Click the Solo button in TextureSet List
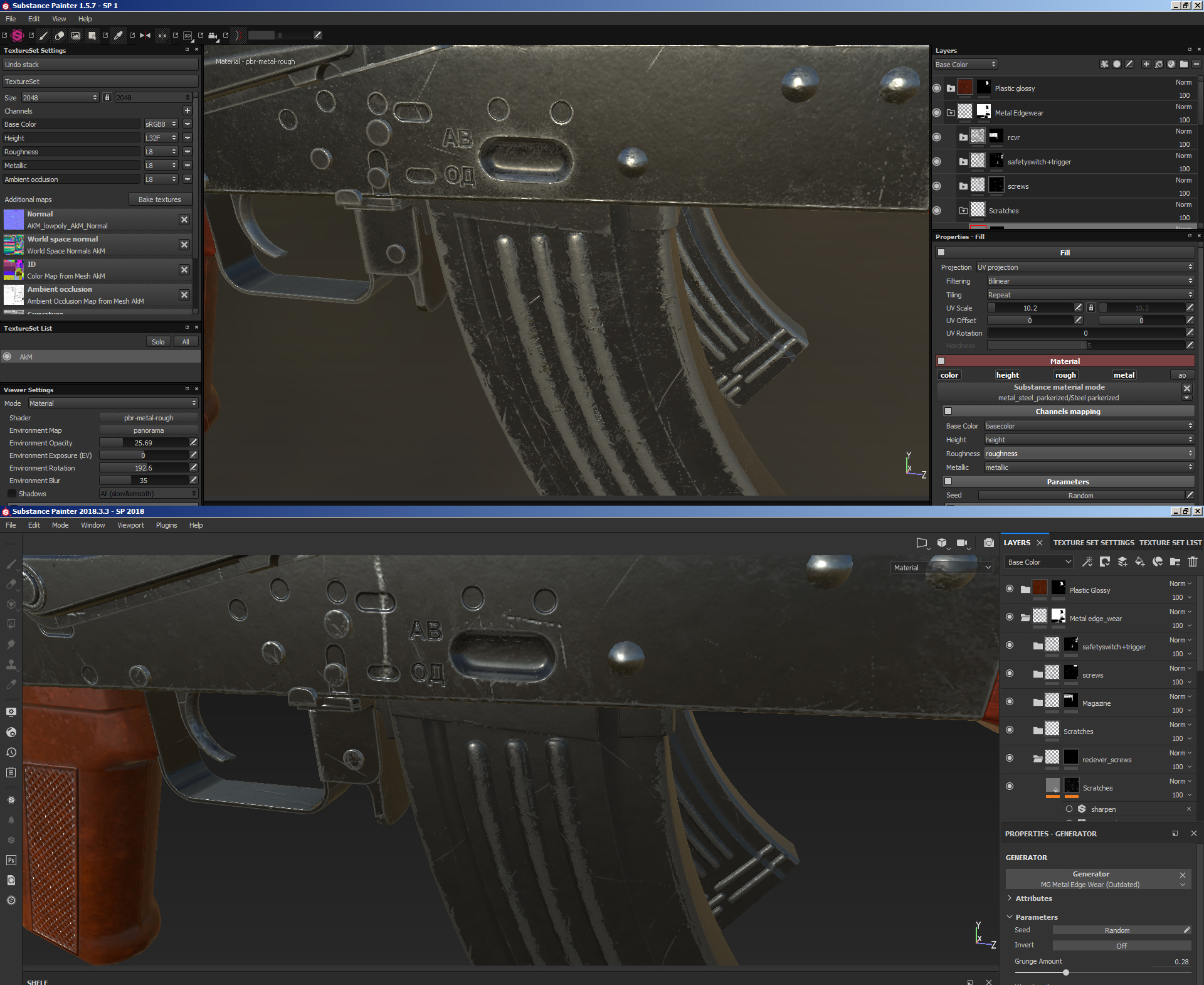 [158, 342]
